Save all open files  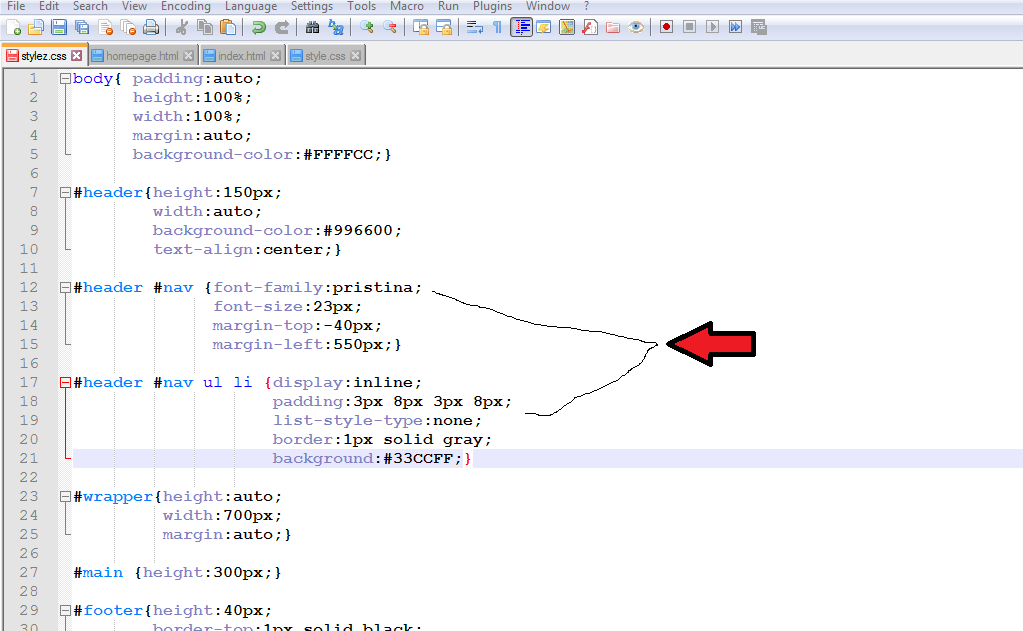[80, 27]
